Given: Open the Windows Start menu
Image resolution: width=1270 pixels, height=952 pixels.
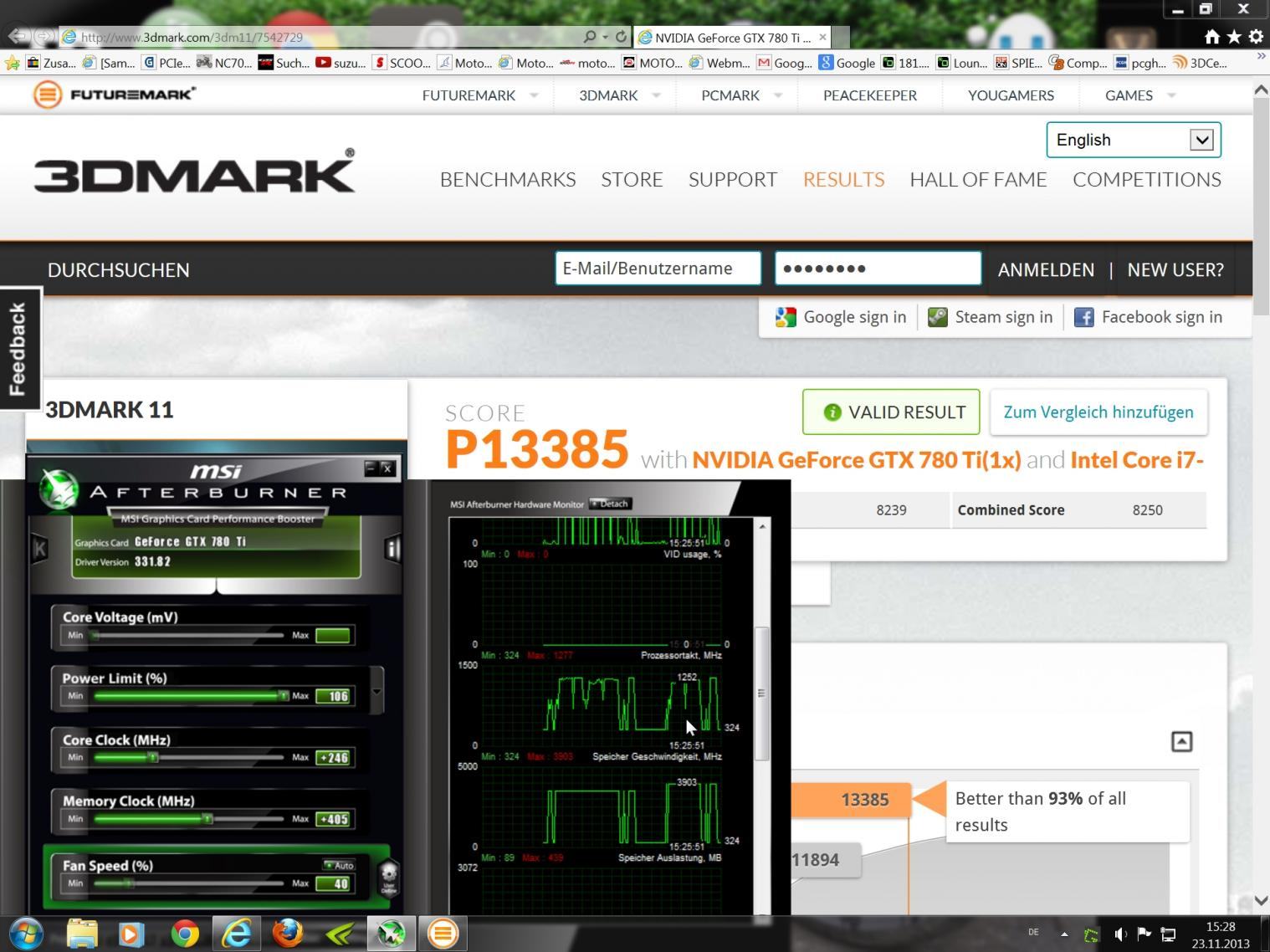Looking at the screenshot, I should (28, 933).
